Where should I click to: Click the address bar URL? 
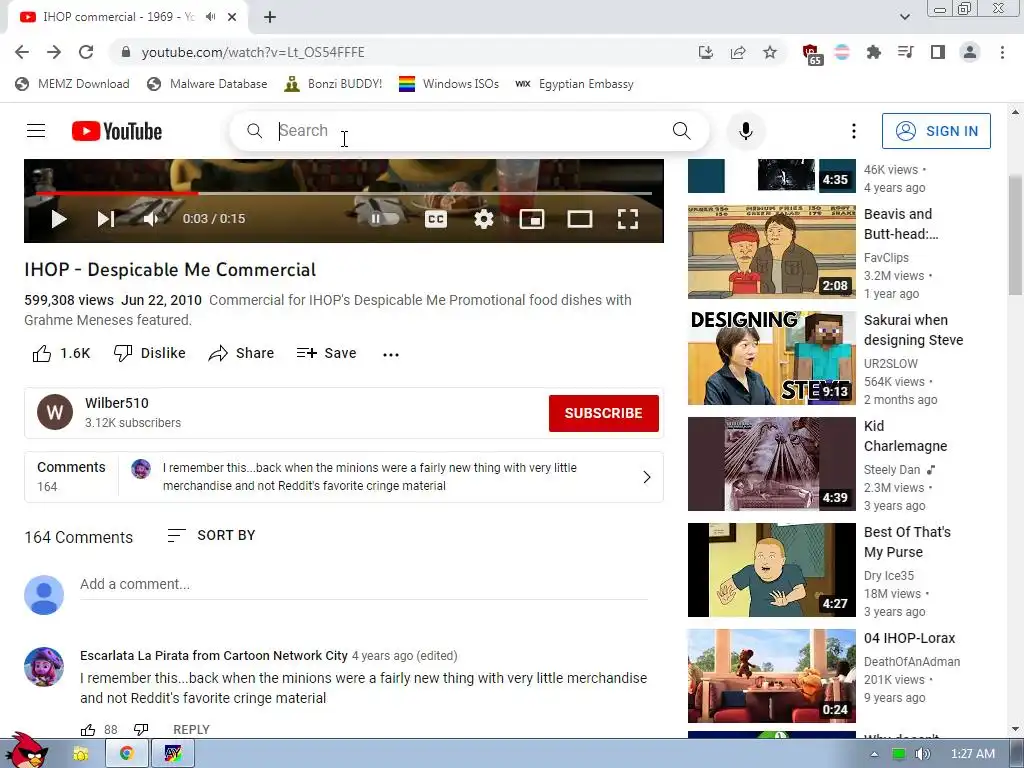tap(253, 52)
